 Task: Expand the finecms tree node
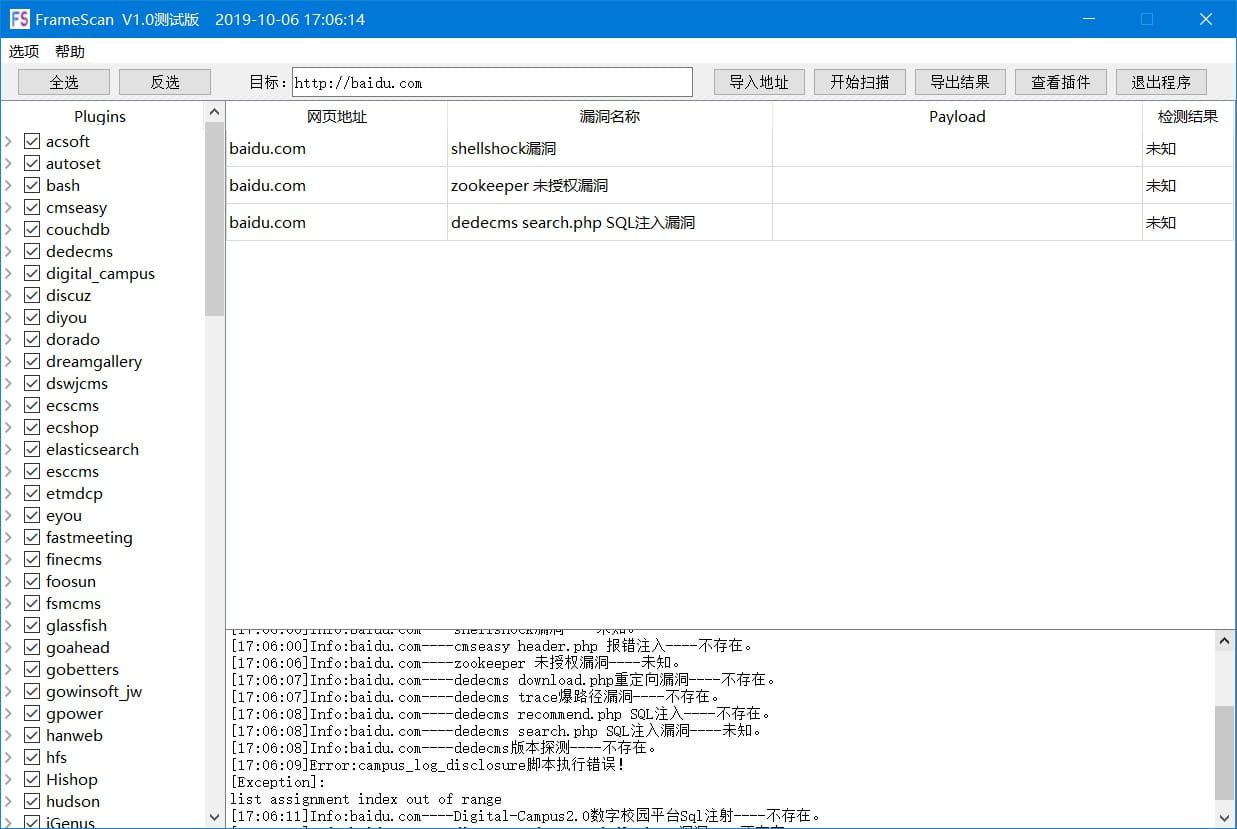click(x=9, y=559)
